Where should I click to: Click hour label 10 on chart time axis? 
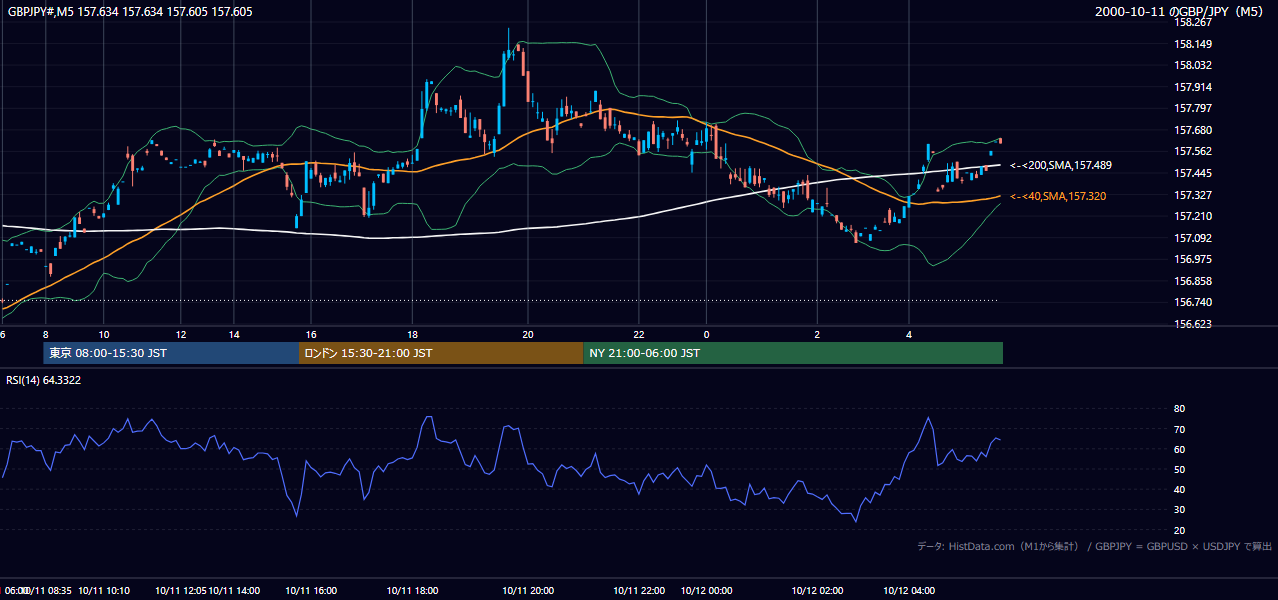click(104, 335)
